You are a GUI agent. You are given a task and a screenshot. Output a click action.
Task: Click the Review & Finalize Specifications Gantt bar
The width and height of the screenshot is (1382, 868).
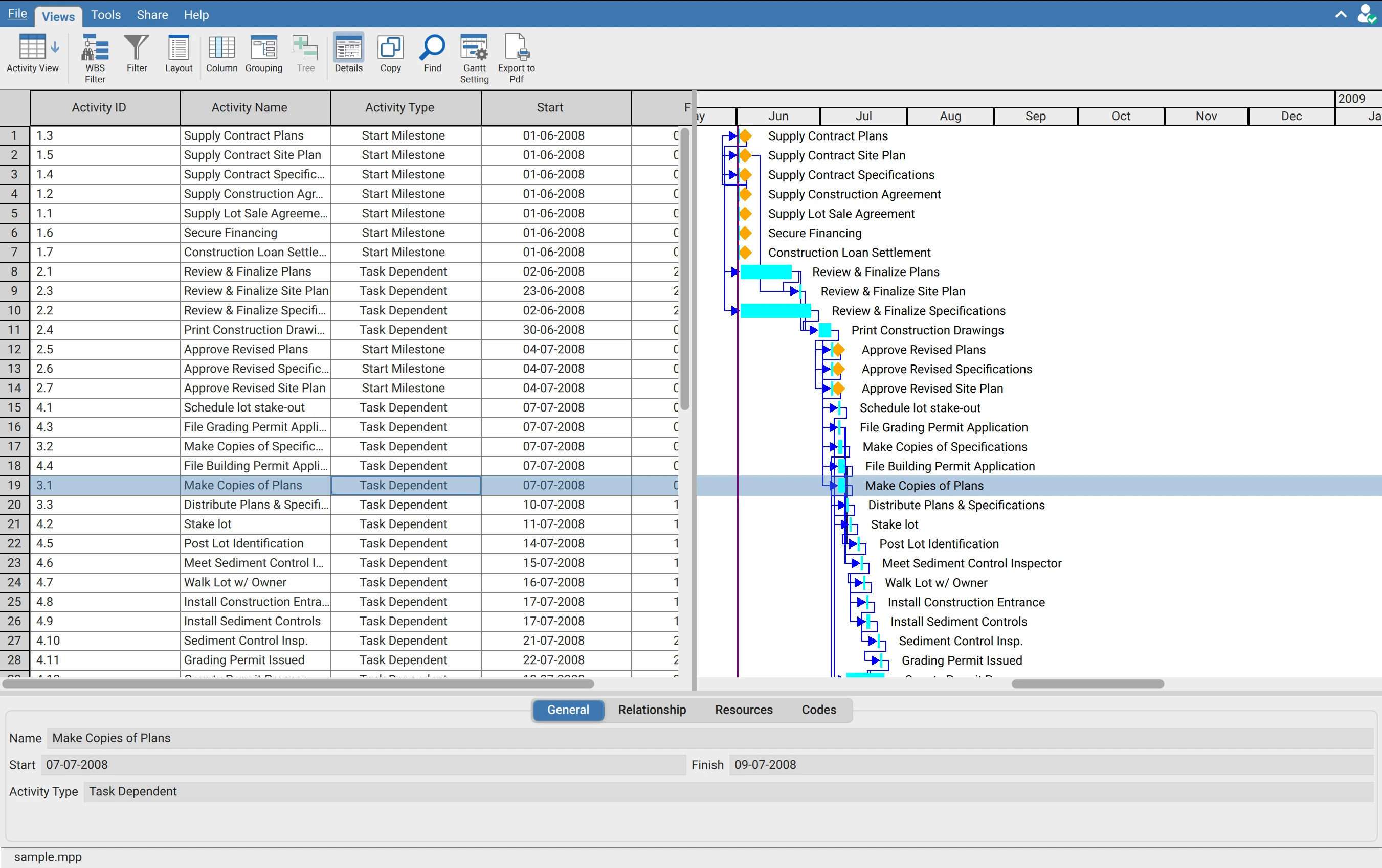(775, 310)
